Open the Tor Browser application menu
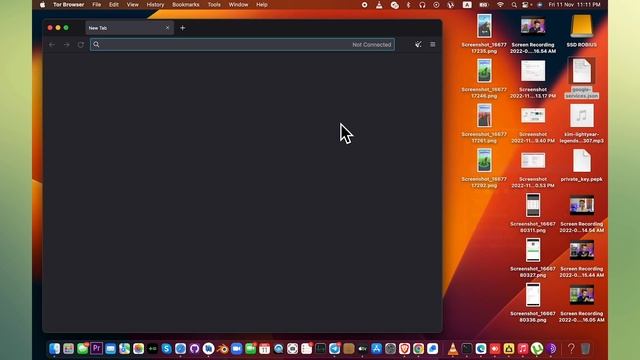 pyautogui.click(x=69, y=4)
